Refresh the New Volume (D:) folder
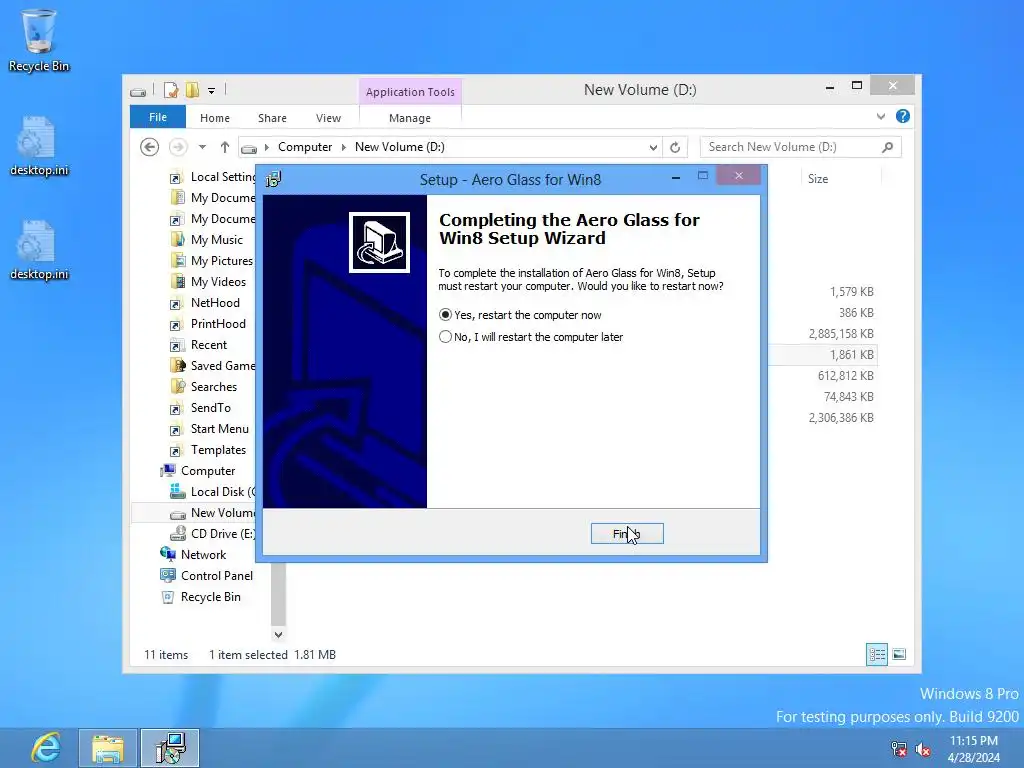This screenshot has height=768, width=1024. 675,148
